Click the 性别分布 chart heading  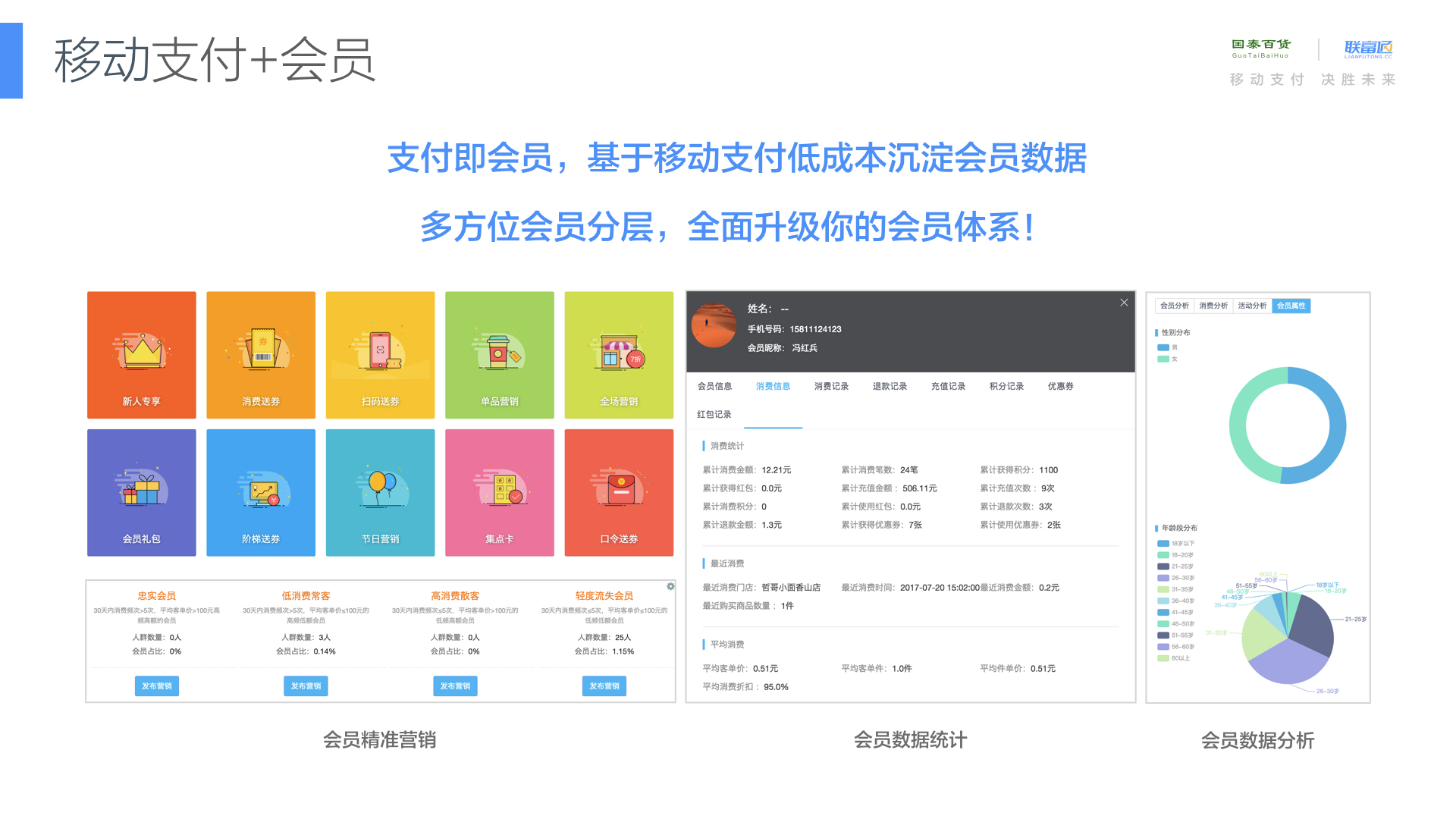tap(1176, 332)
